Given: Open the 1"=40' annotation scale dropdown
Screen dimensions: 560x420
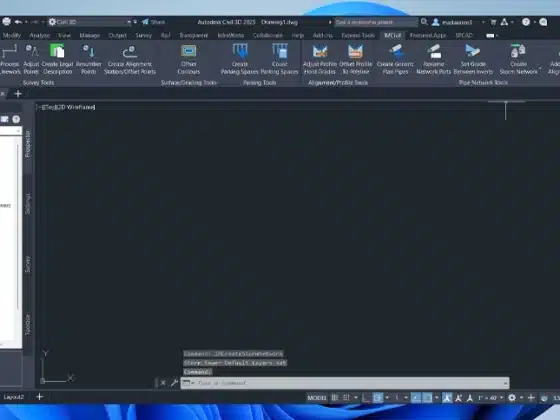Looking at the screenshot, I should pyautogui.click(x=491, y=398).
